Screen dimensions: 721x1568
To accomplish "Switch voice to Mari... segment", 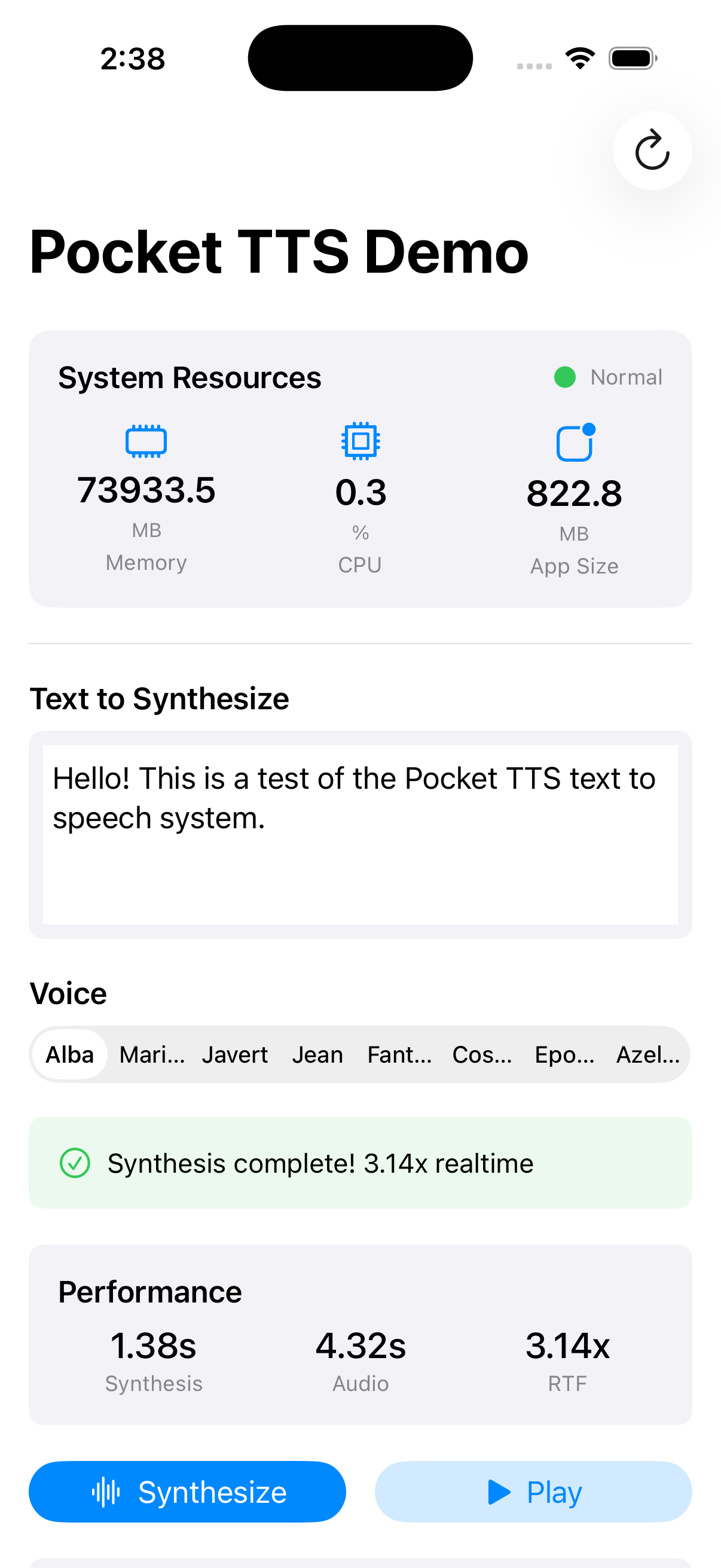I will [x=152, y=1055].
